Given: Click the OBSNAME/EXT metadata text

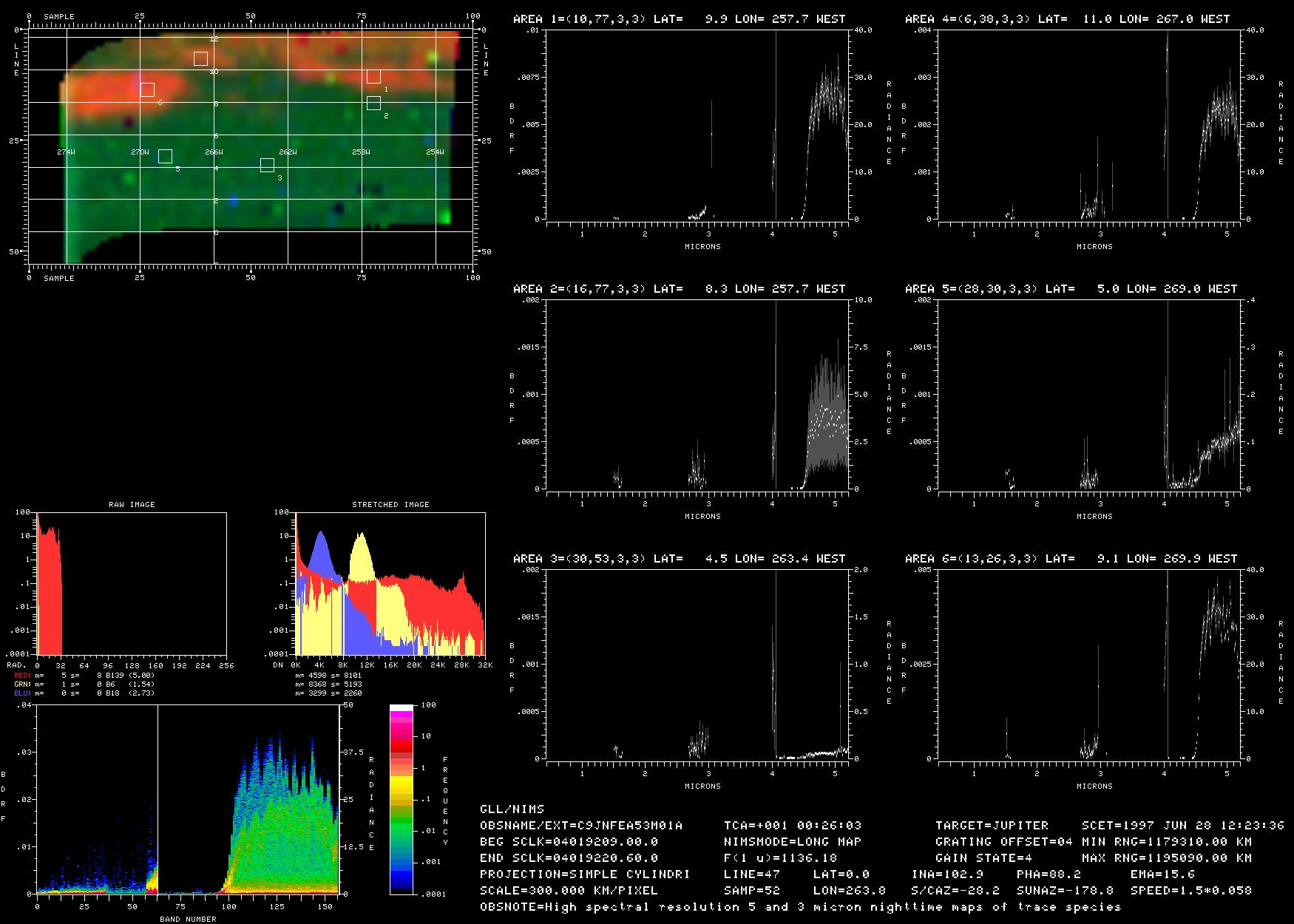Looking at the screenshot, I should 580,826.
